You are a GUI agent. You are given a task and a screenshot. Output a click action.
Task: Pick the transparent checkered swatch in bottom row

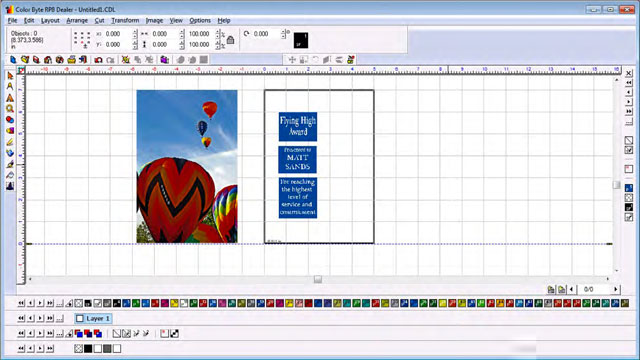tap(78, 349)
